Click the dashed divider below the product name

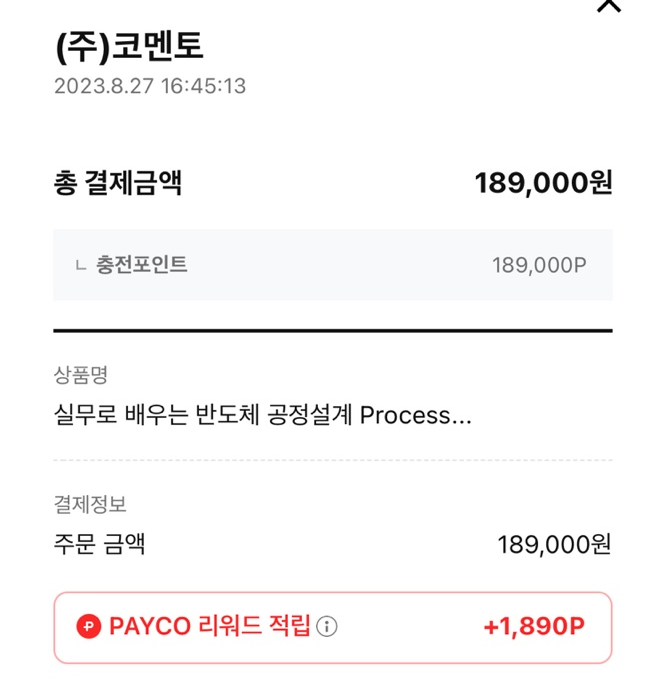click(x=332, y=460)
